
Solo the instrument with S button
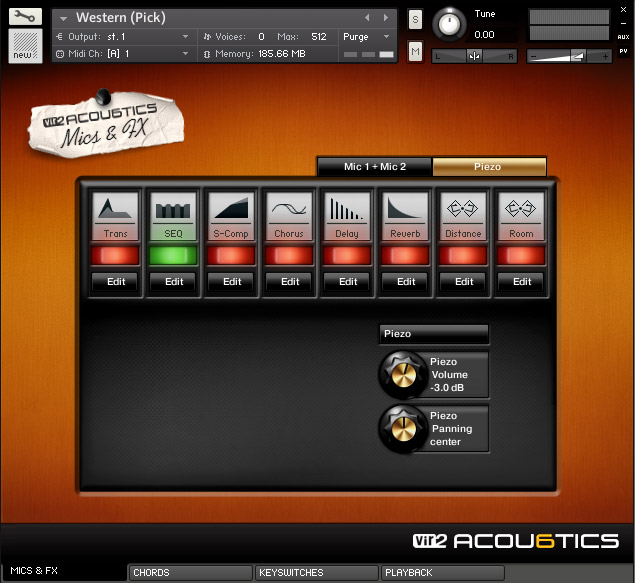(415, 20)
